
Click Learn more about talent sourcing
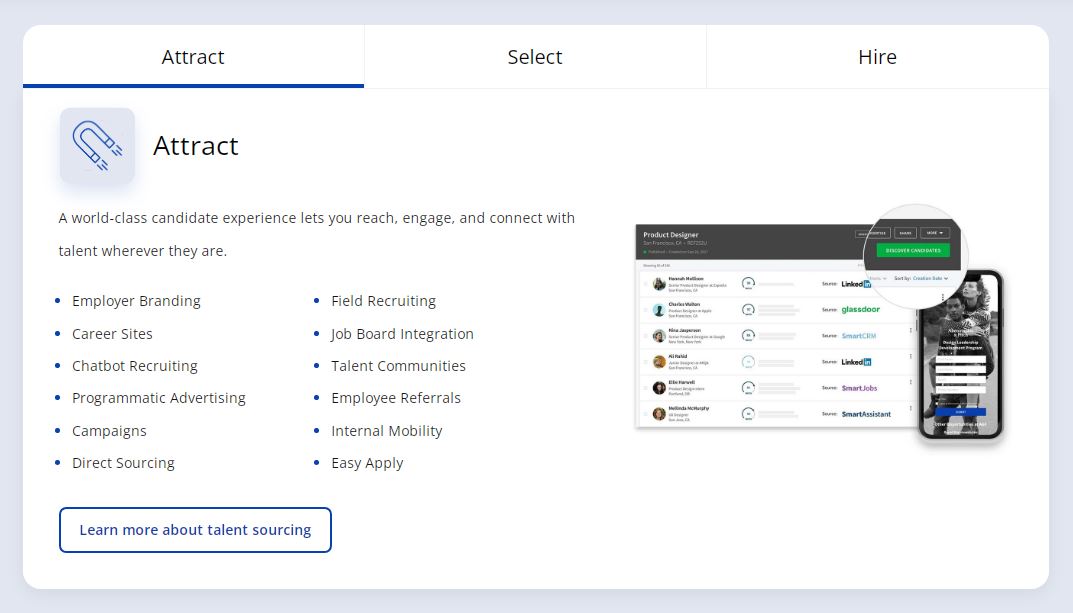[x=195, y=530]
